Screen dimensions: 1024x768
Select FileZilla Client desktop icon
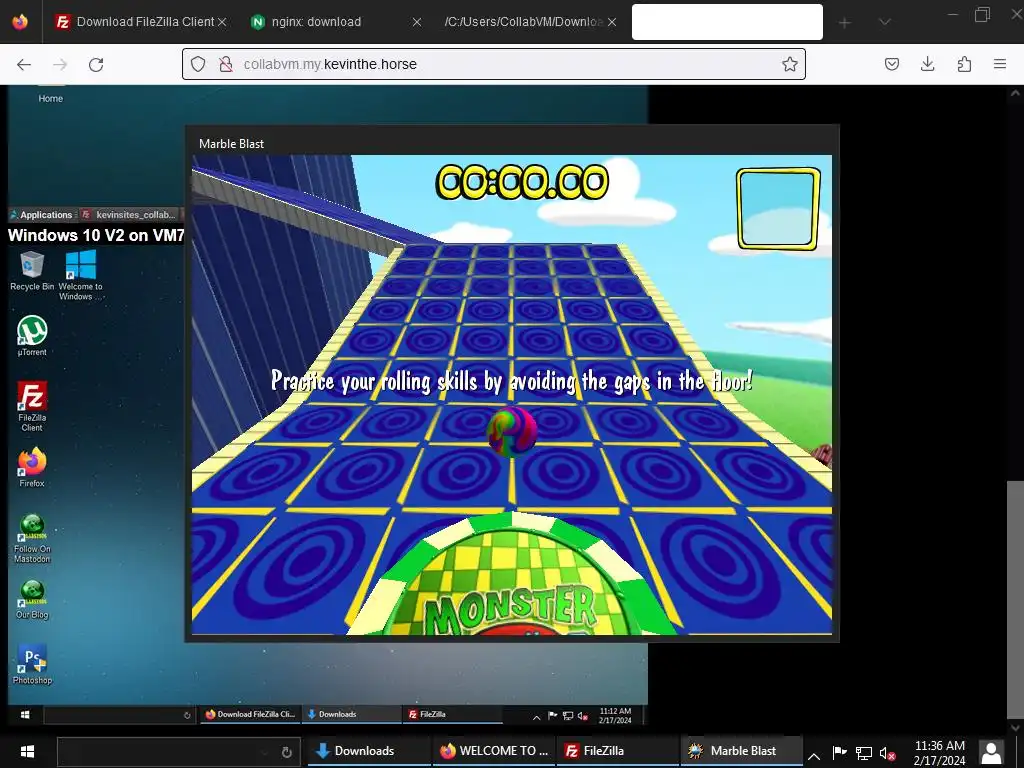pyautogui.click(x=32, y=406)
